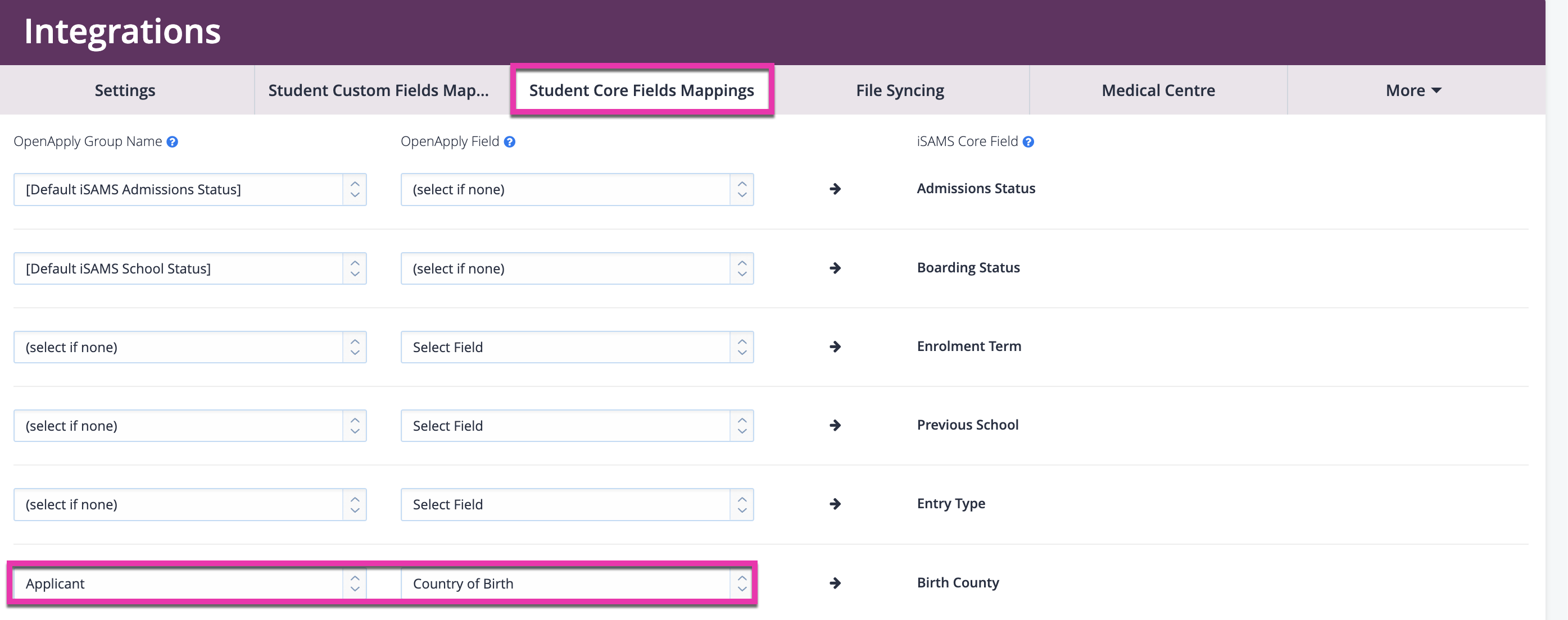
Task: Click arrow icon pointing to Enrolment Term
Action: click(835, 347)
